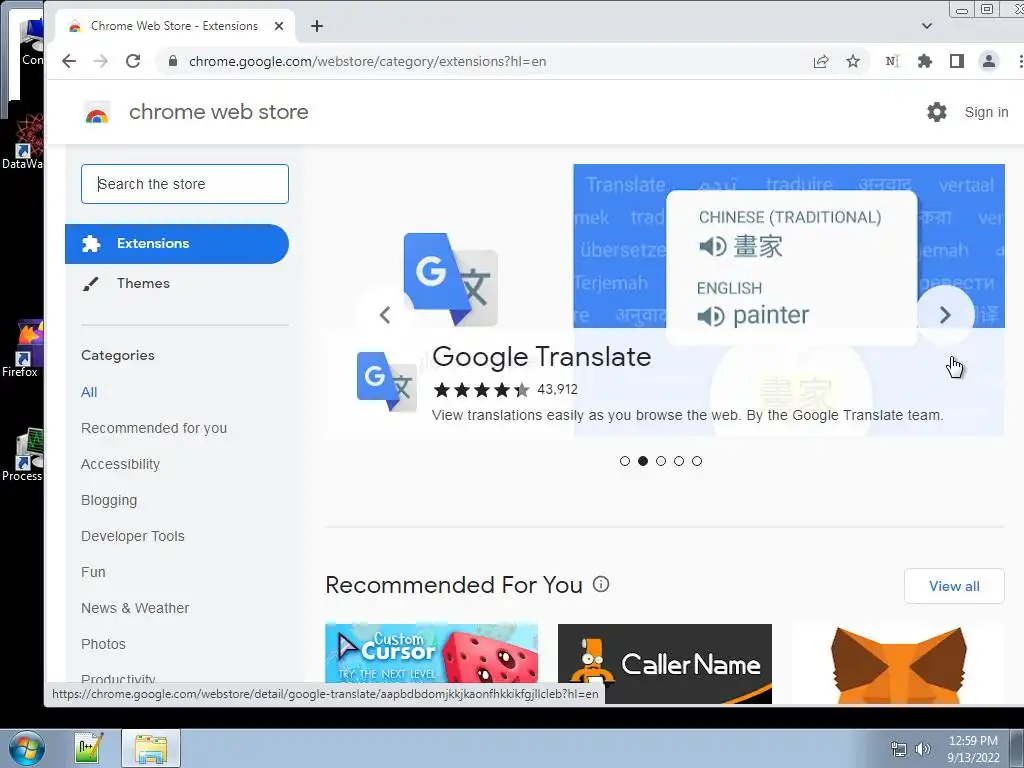
Task: Click the browser address bar URL
Action: 367,61
